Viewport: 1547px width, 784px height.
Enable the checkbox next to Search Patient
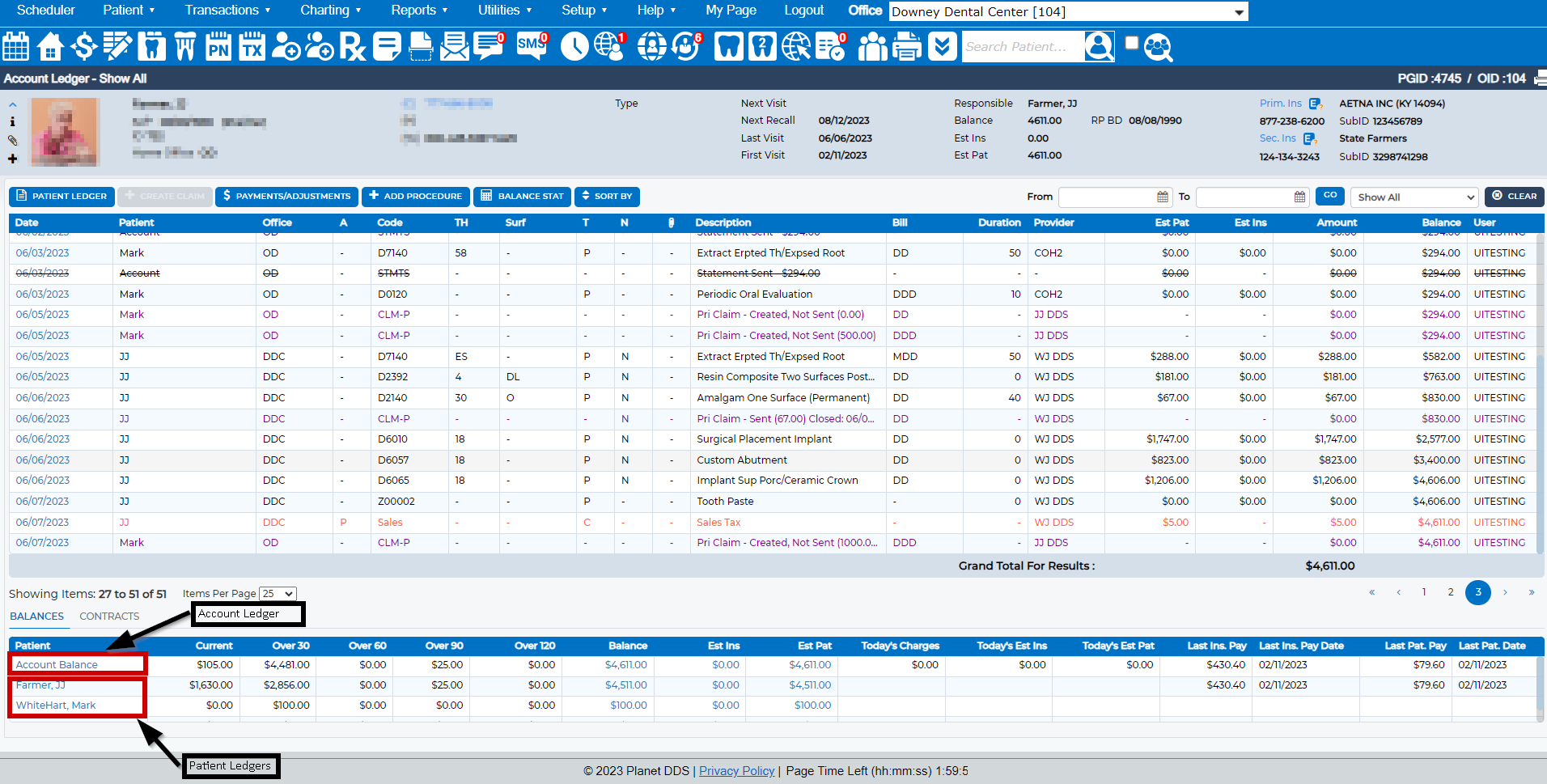[x=1132, y=42]
